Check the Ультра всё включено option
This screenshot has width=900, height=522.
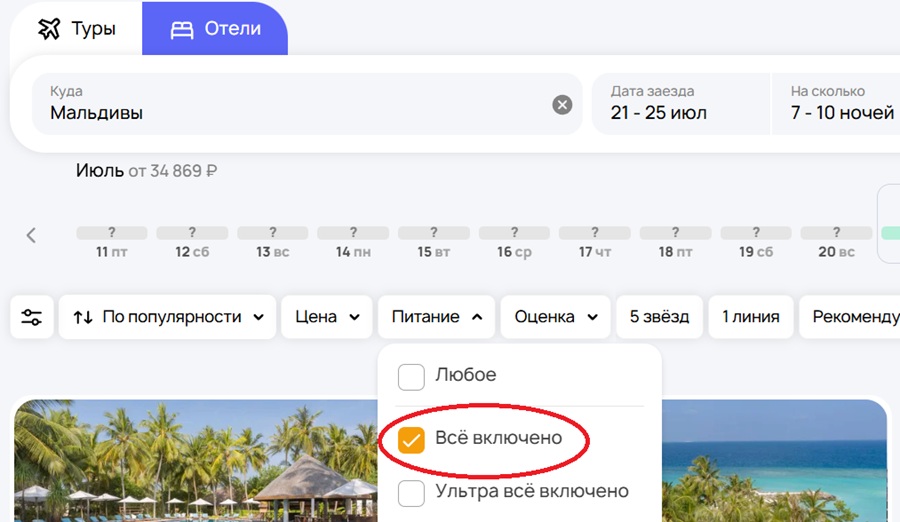[411, 493]
